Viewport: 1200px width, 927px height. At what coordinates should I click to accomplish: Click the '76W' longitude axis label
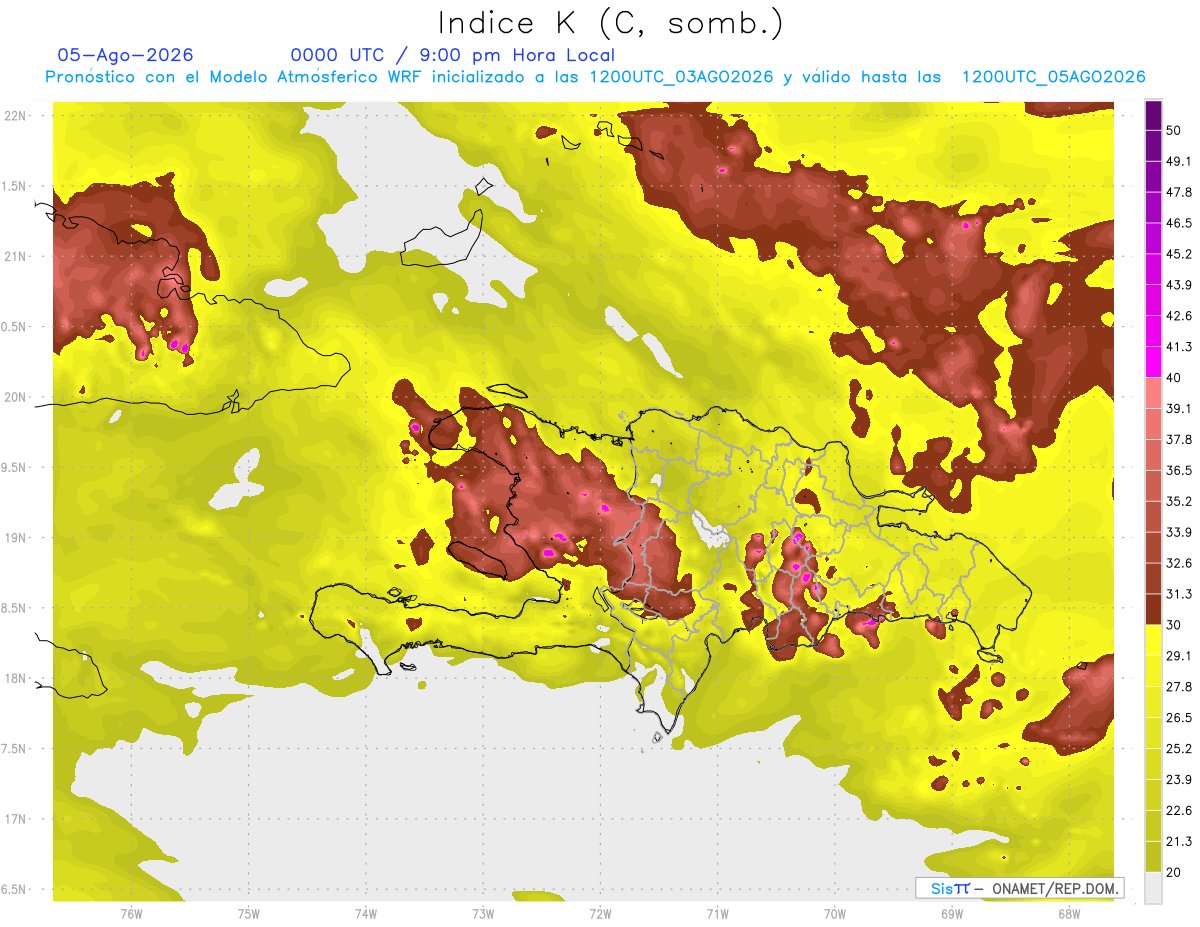pos(131,914)
